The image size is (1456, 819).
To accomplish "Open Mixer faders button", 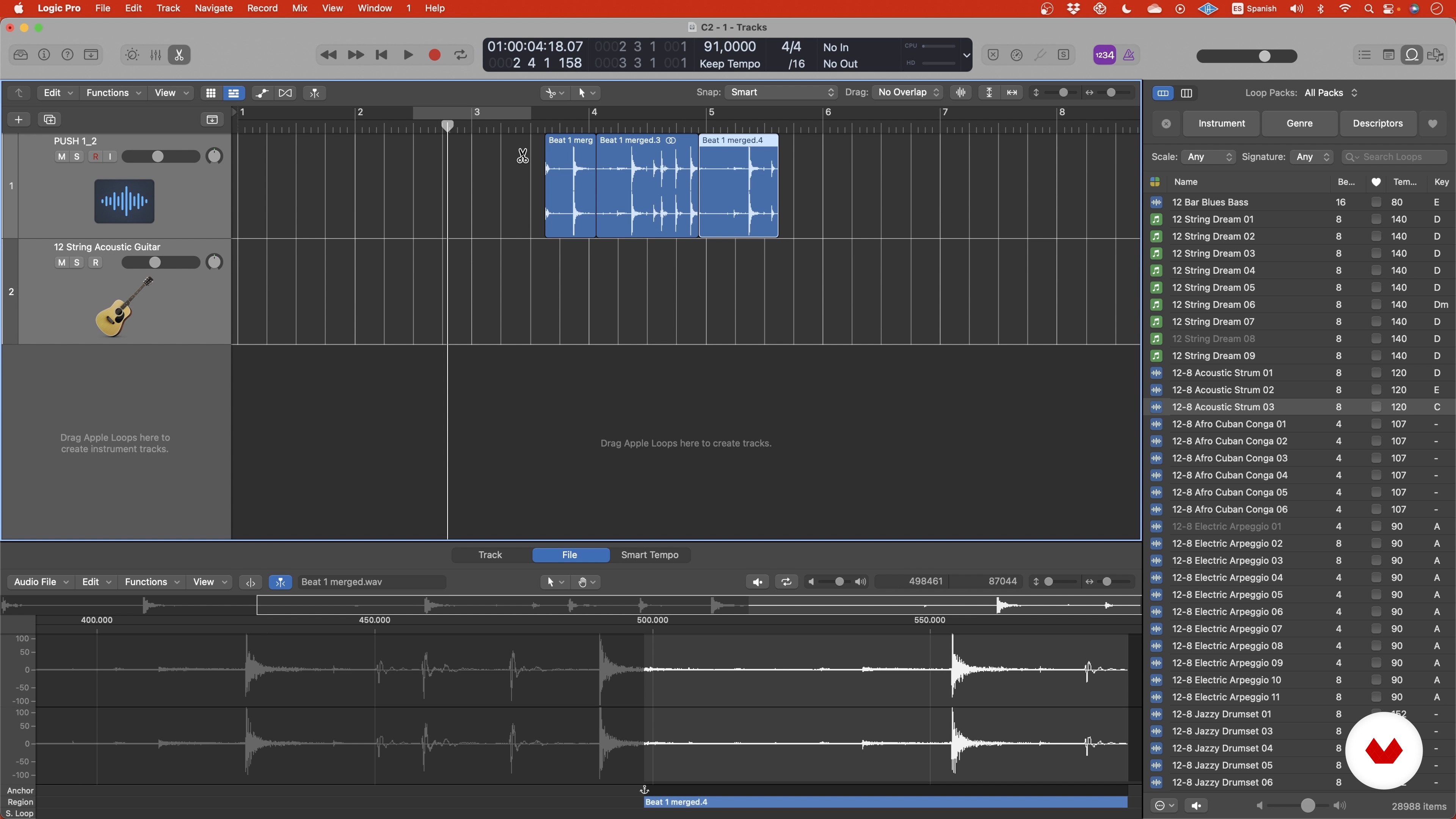I will 155,55.
